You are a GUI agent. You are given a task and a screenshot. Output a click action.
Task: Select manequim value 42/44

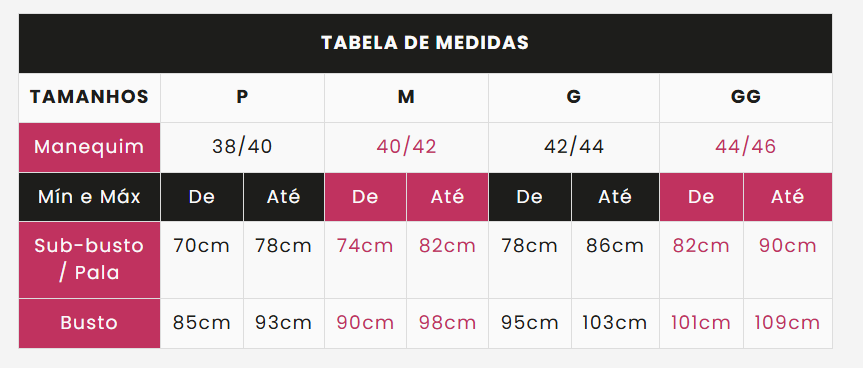(x=573, y=147)
